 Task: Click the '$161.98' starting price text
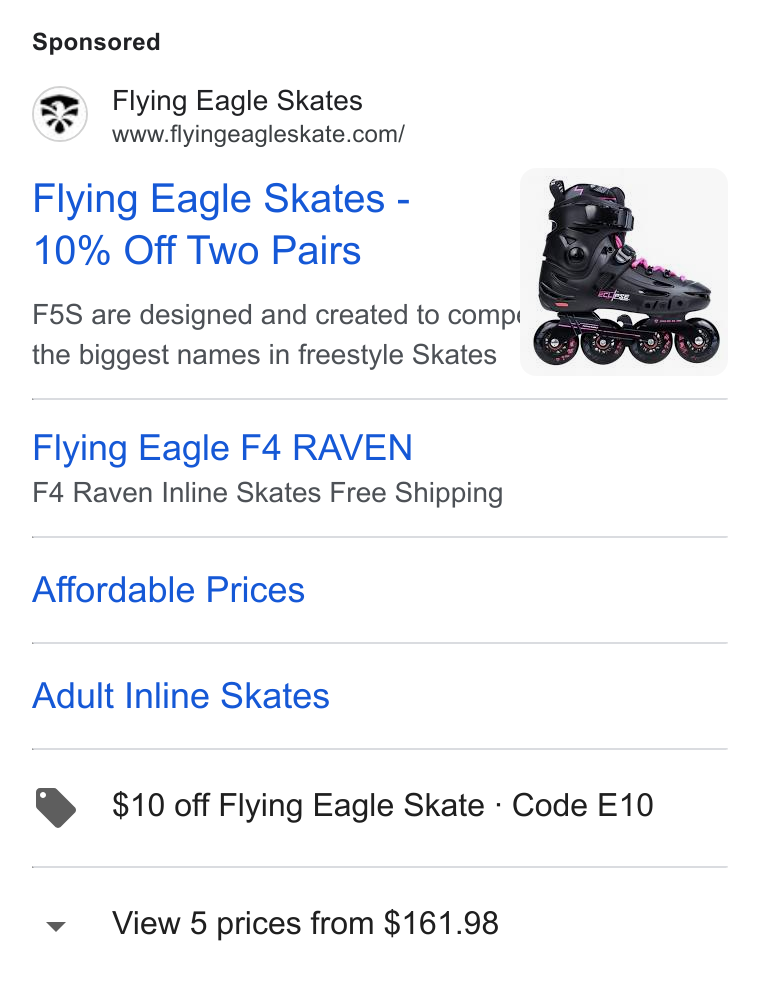click(x=441, y=924)
